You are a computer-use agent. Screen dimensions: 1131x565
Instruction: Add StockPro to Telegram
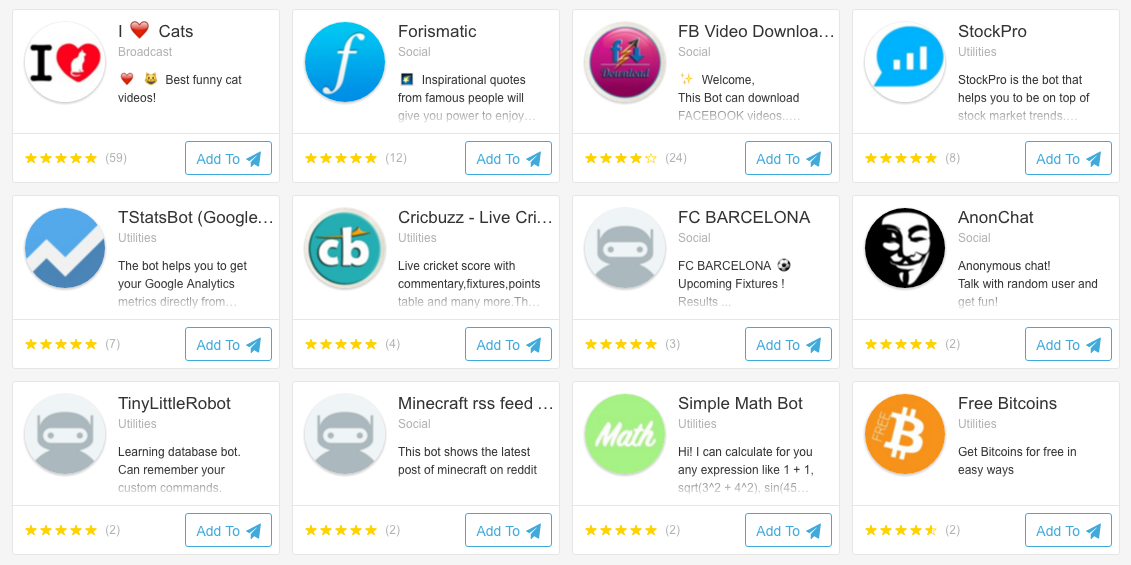(1068, 158)
